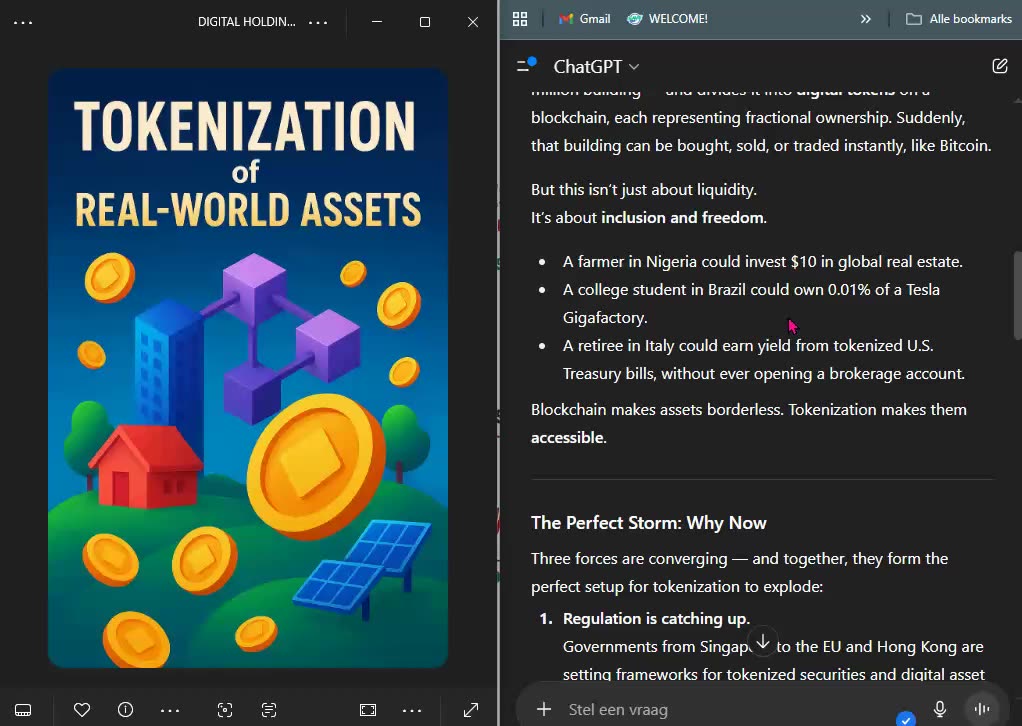Viewport: 1022px width, 726px height.
Task: Add an attachment with the plus icon
Action: [x=544, y=709]
